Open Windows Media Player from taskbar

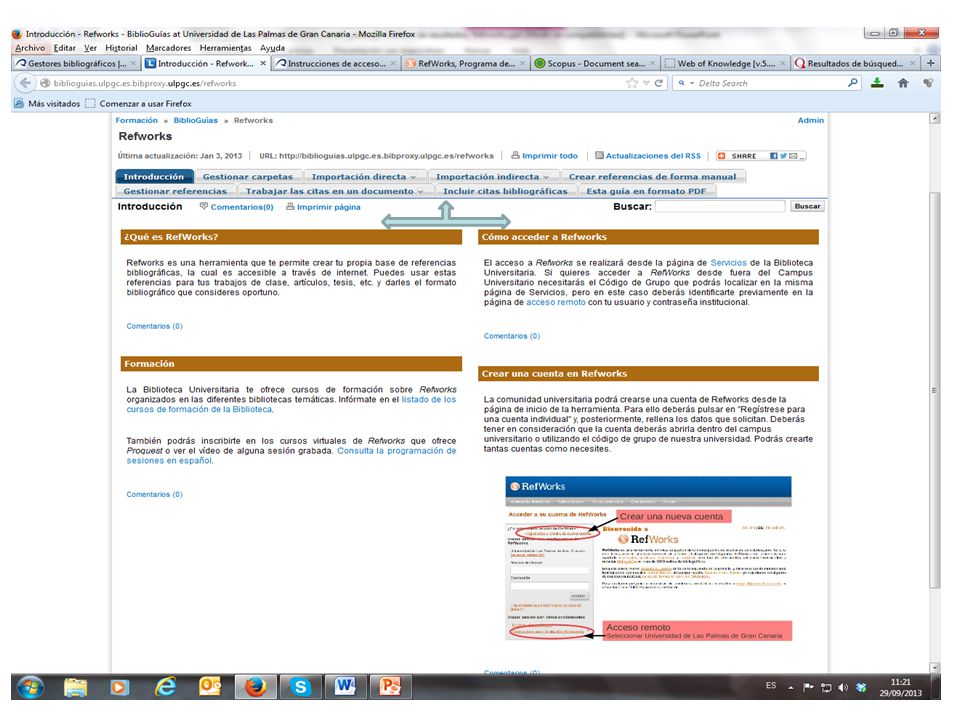click(119, 688)
